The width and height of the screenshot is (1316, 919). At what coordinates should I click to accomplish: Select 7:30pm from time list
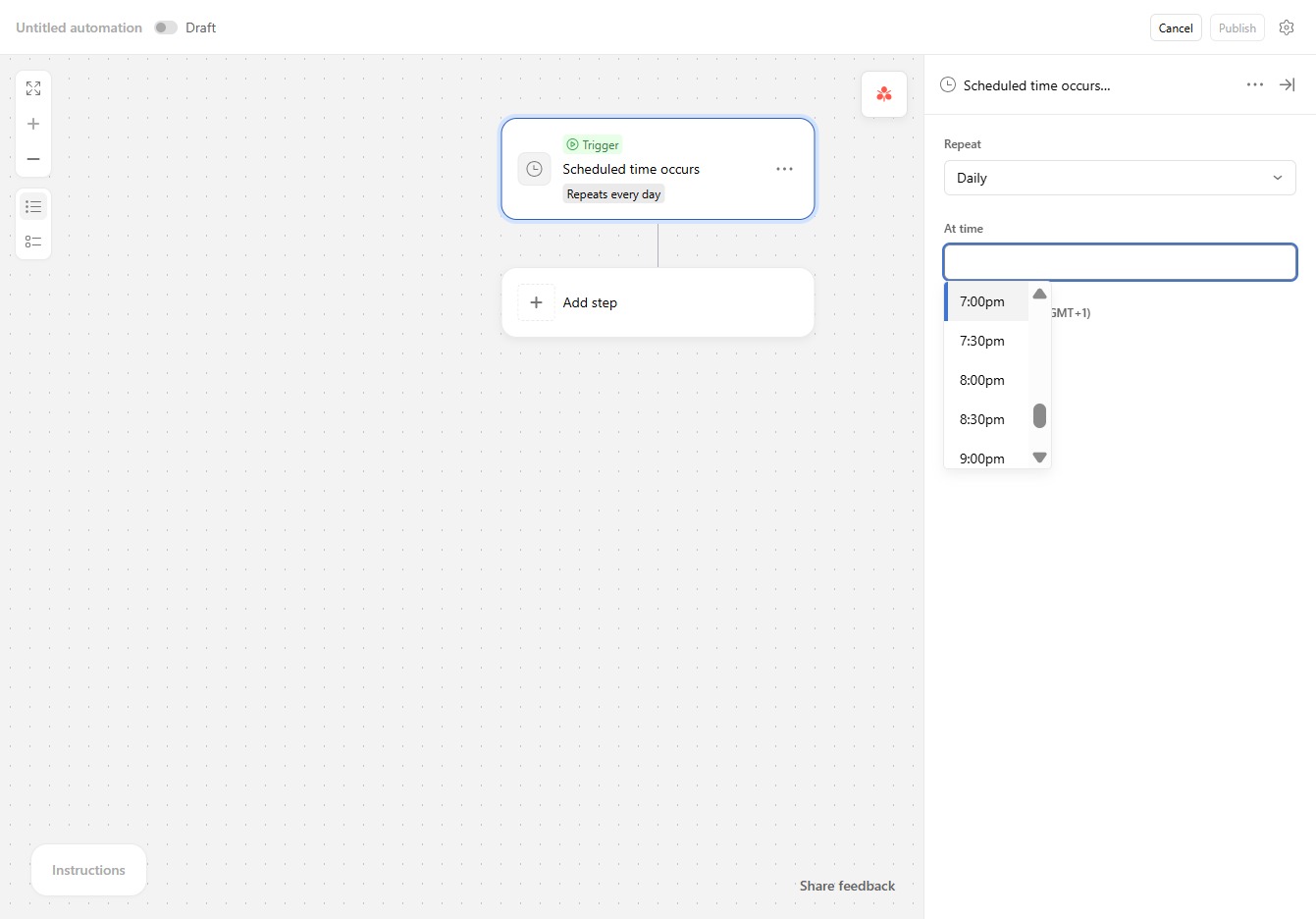pyautogui.click(x=986, y=341)
